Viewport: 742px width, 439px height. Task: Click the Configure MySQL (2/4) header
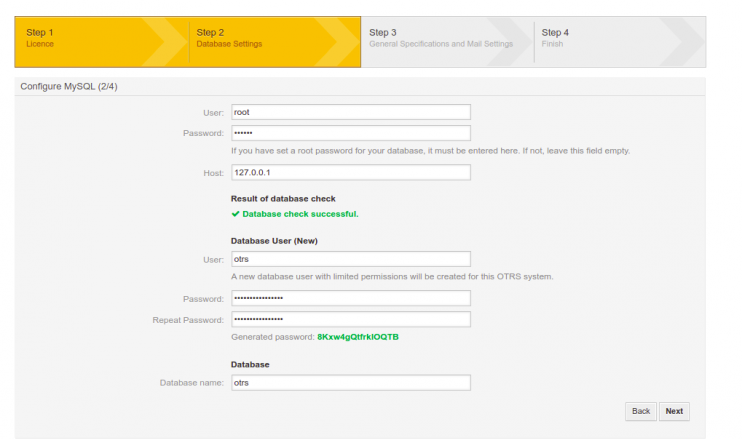point(70,86)
